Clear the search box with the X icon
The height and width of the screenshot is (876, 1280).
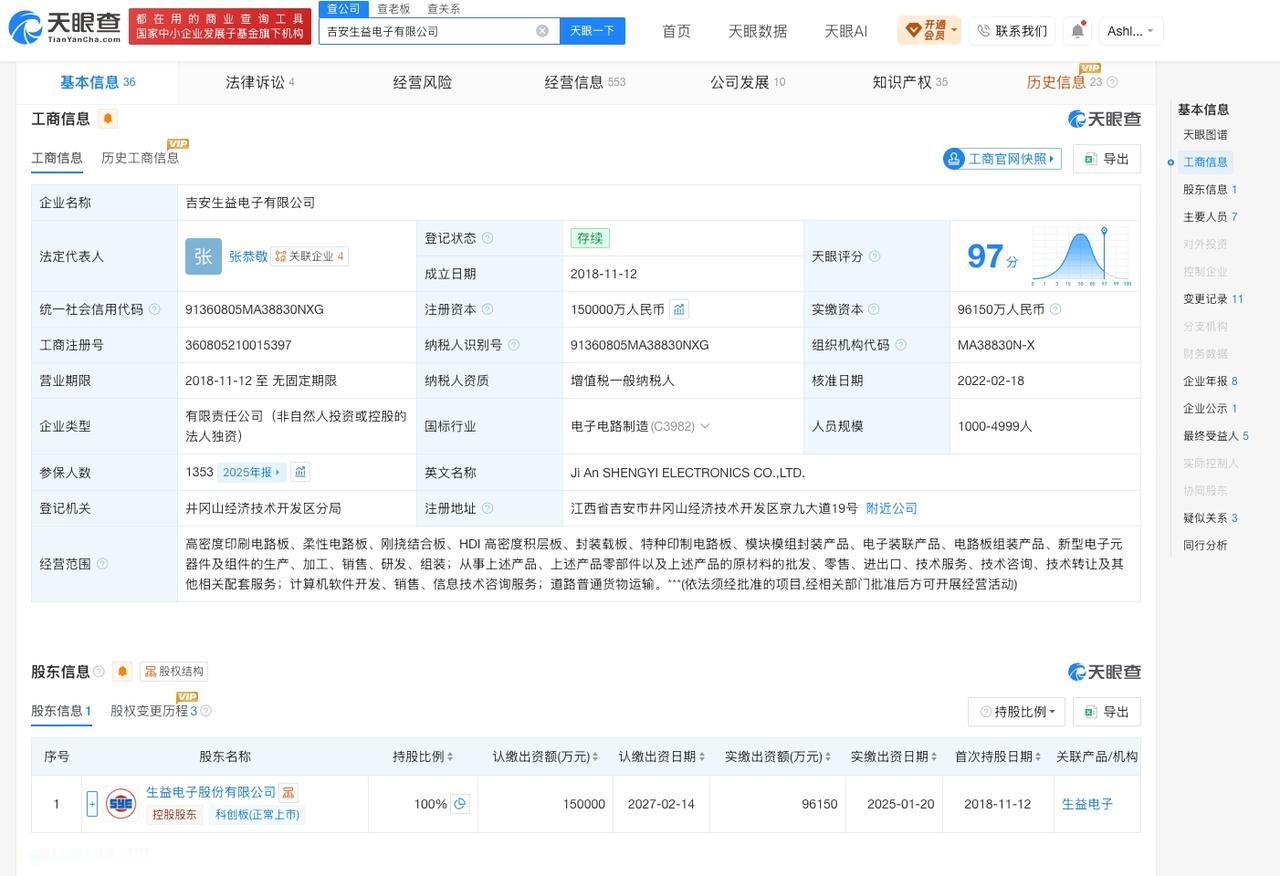pyautogui.click(x=542, y=31)
